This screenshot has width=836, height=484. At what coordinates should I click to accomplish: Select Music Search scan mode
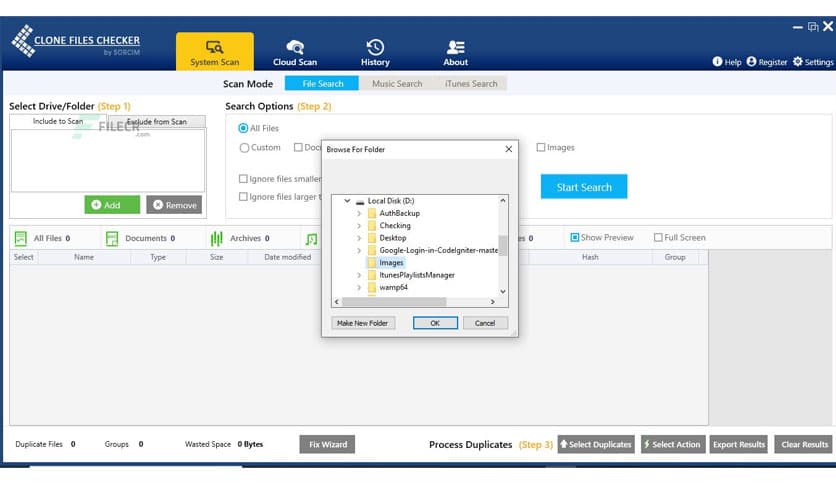397,84
